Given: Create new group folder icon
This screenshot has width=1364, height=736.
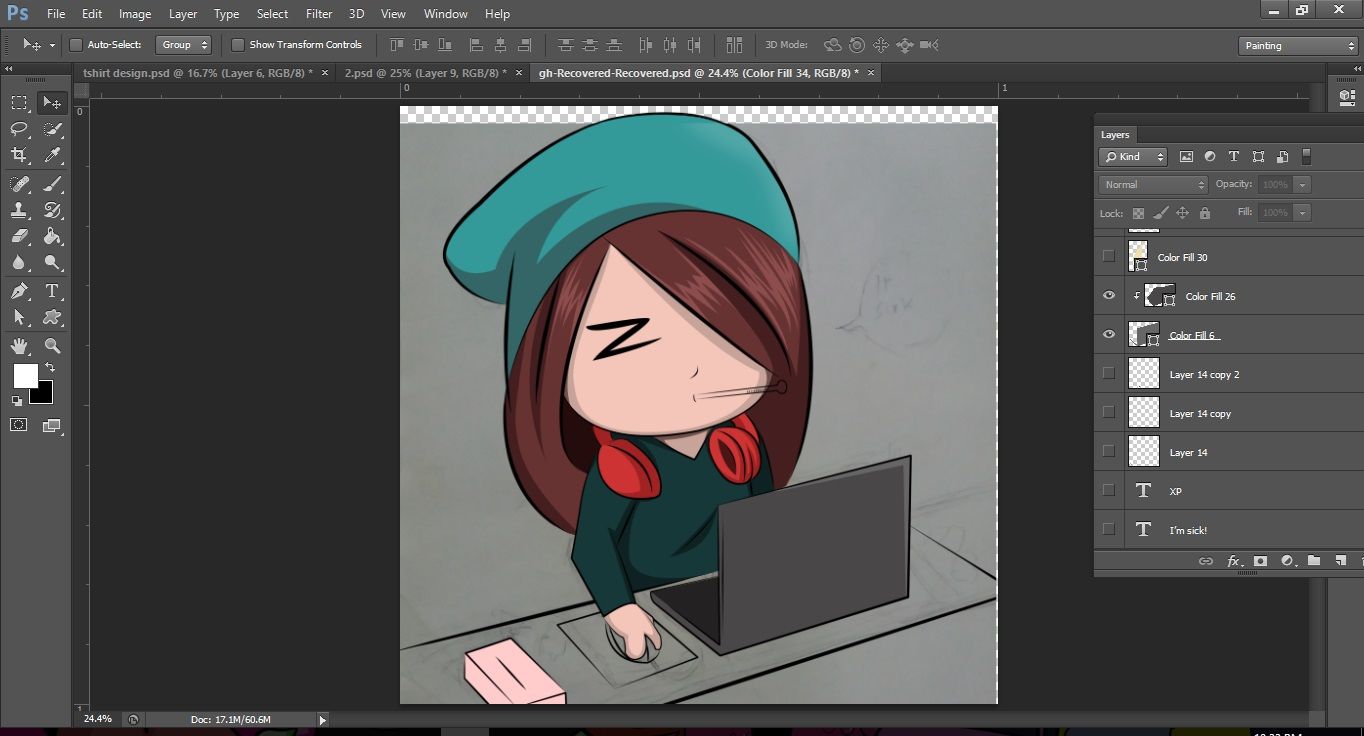Looking at the screenshot, I should (1314, 561).
